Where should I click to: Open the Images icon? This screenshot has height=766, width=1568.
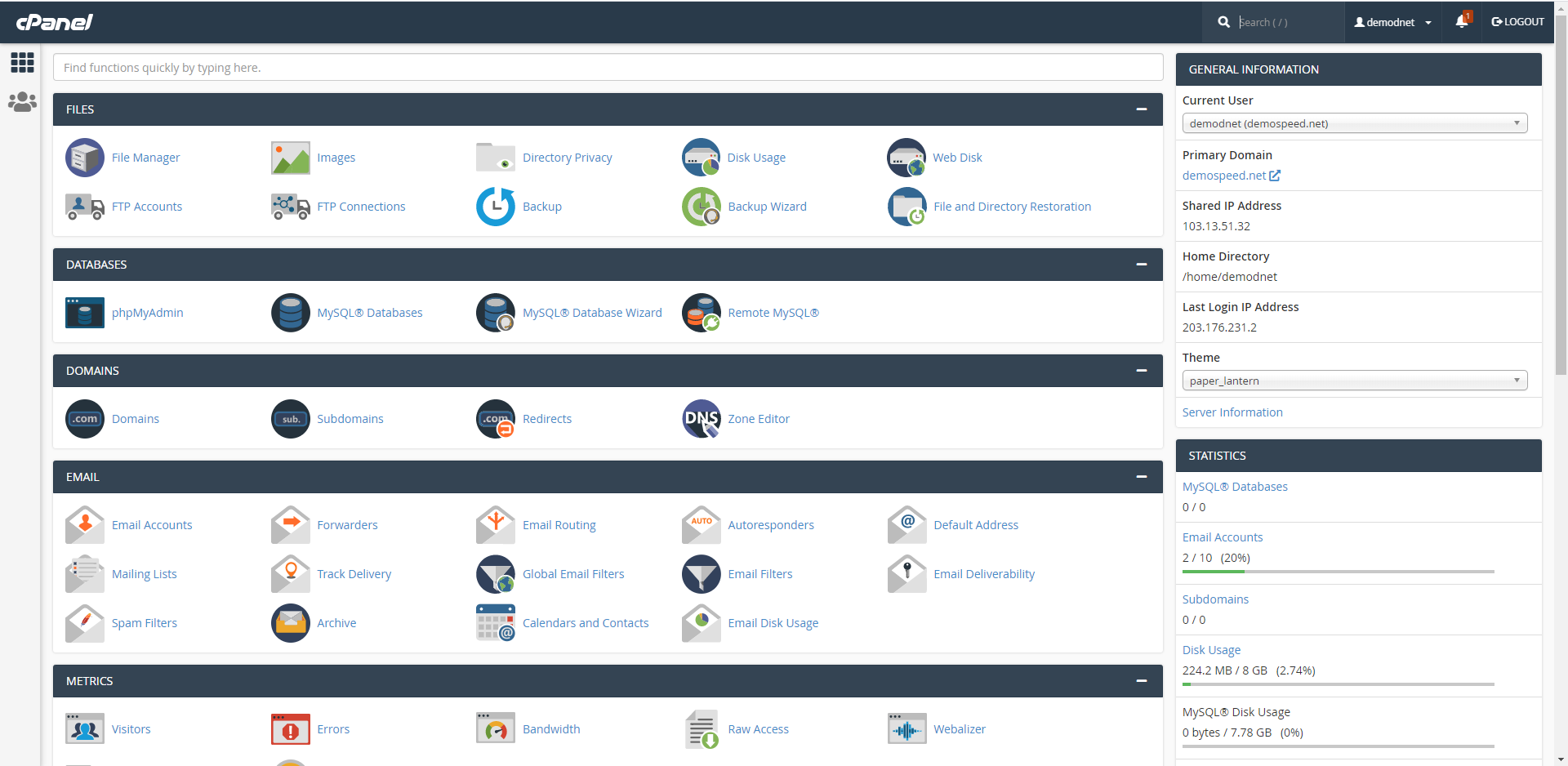pyautogui.click(x=291, y=158)
